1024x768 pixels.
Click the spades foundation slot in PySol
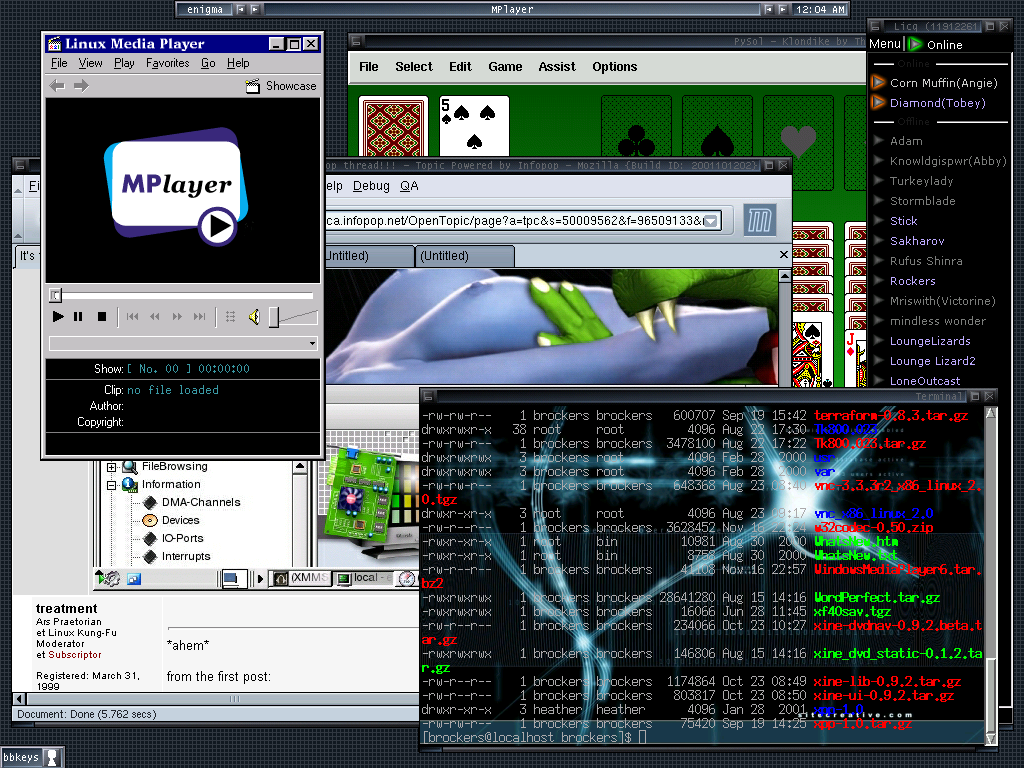(x=717, y=127)
